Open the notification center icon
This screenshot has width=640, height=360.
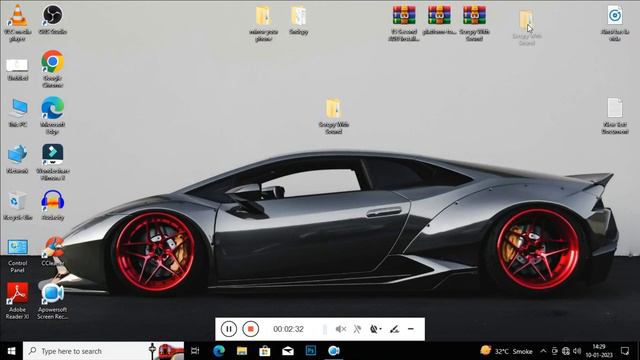[x=625, y=351]
